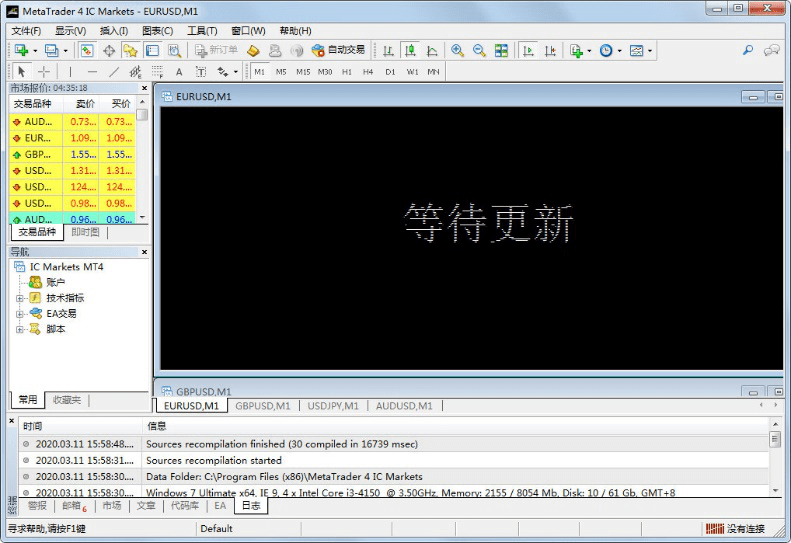The height and width of the screenshot is (543, 791).
Task: Expand the Indicators dropdown arrow
Action: click(x=589, y=50)
